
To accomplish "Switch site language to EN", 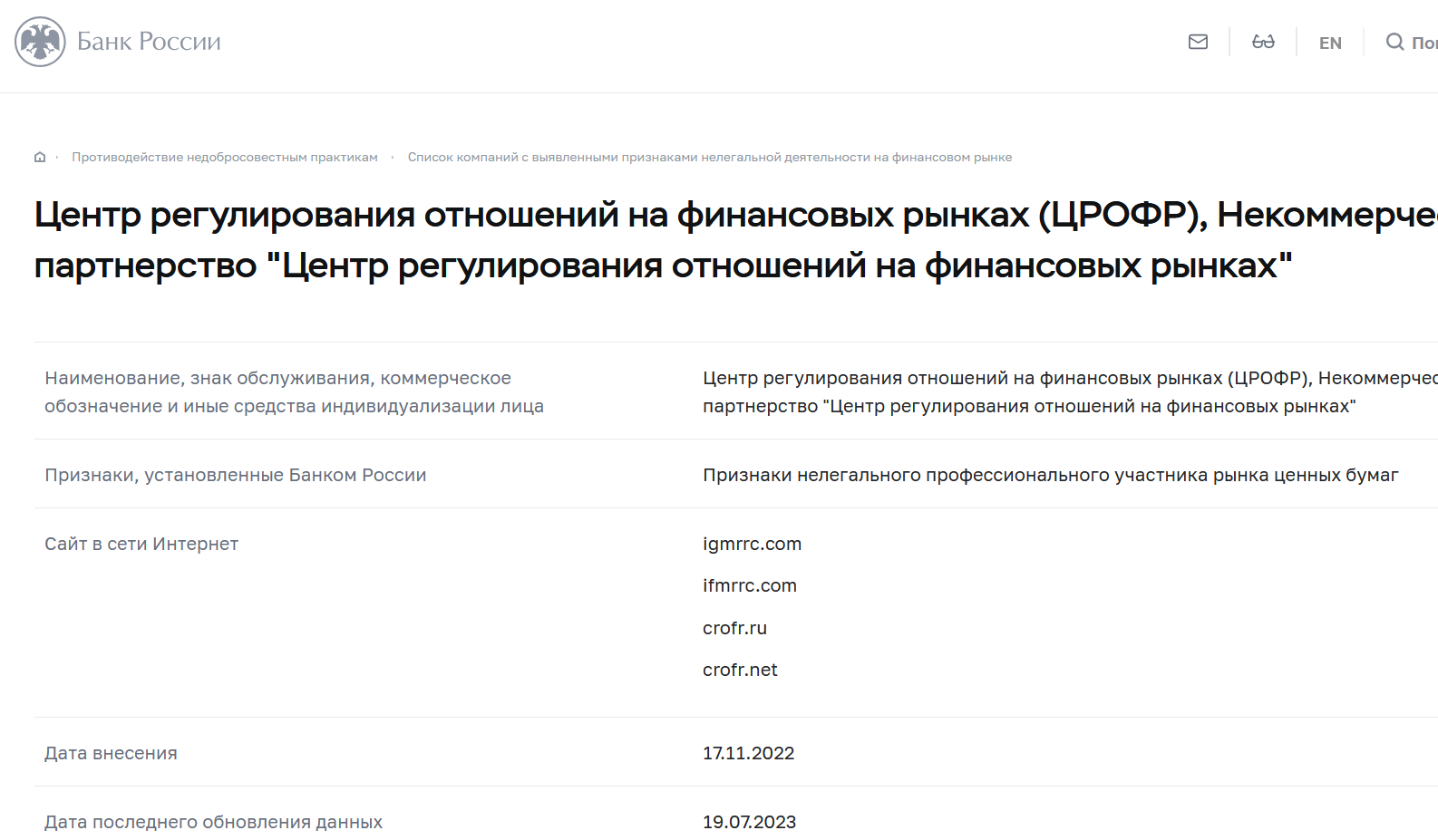I will pyautogui.click(x=1330, y=43).
